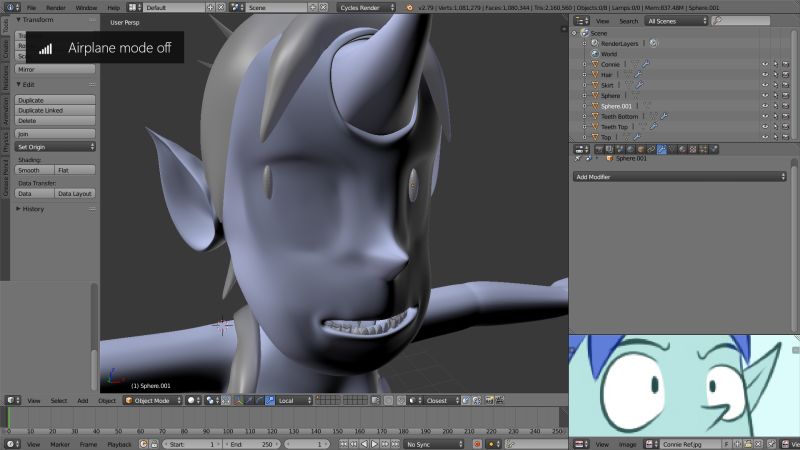The height and width of the screenshot is (450, 800).
Task: Open the File menu
Action: (x=31, y=8)
